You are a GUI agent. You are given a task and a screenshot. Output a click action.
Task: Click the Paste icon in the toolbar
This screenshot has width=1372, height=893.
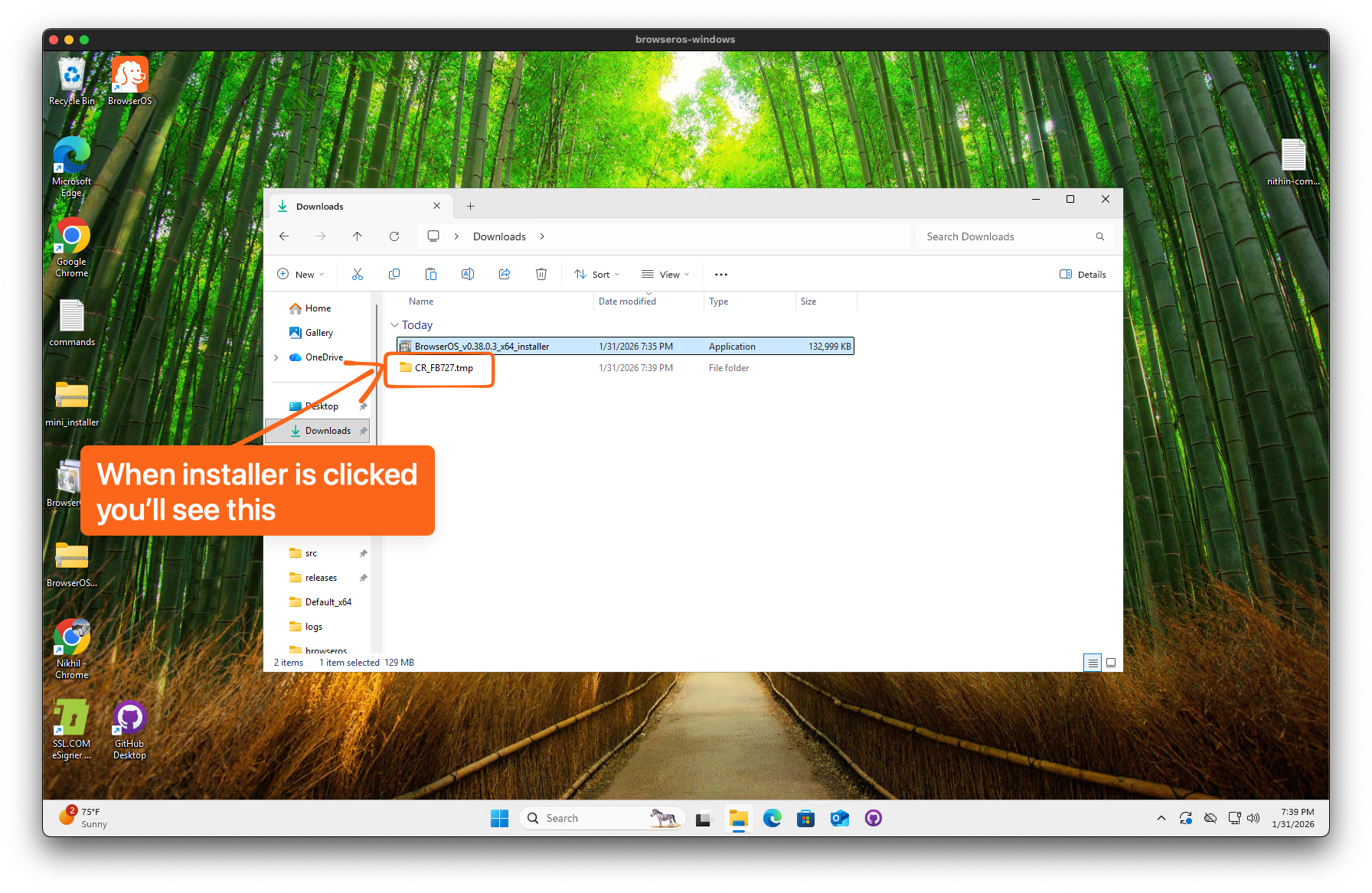point(430,274)
